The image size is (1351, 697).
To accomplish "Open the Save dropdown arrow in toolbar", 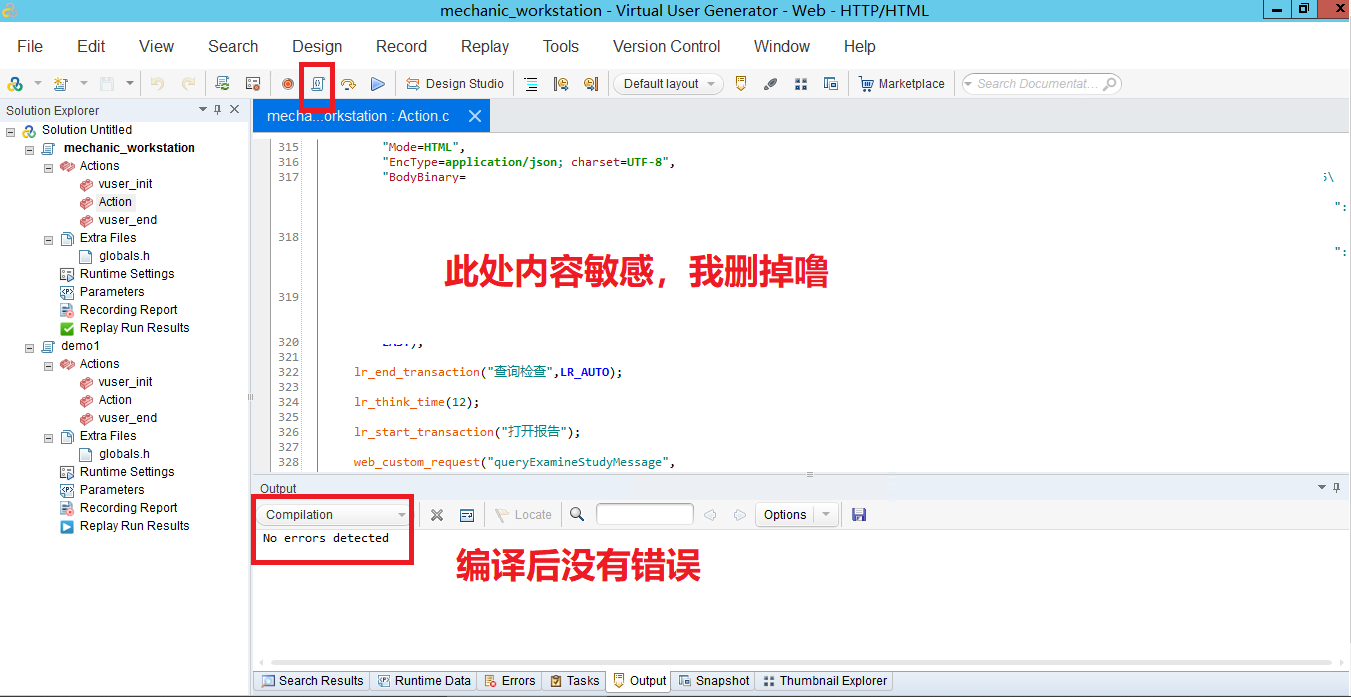I will click(129, 84).
